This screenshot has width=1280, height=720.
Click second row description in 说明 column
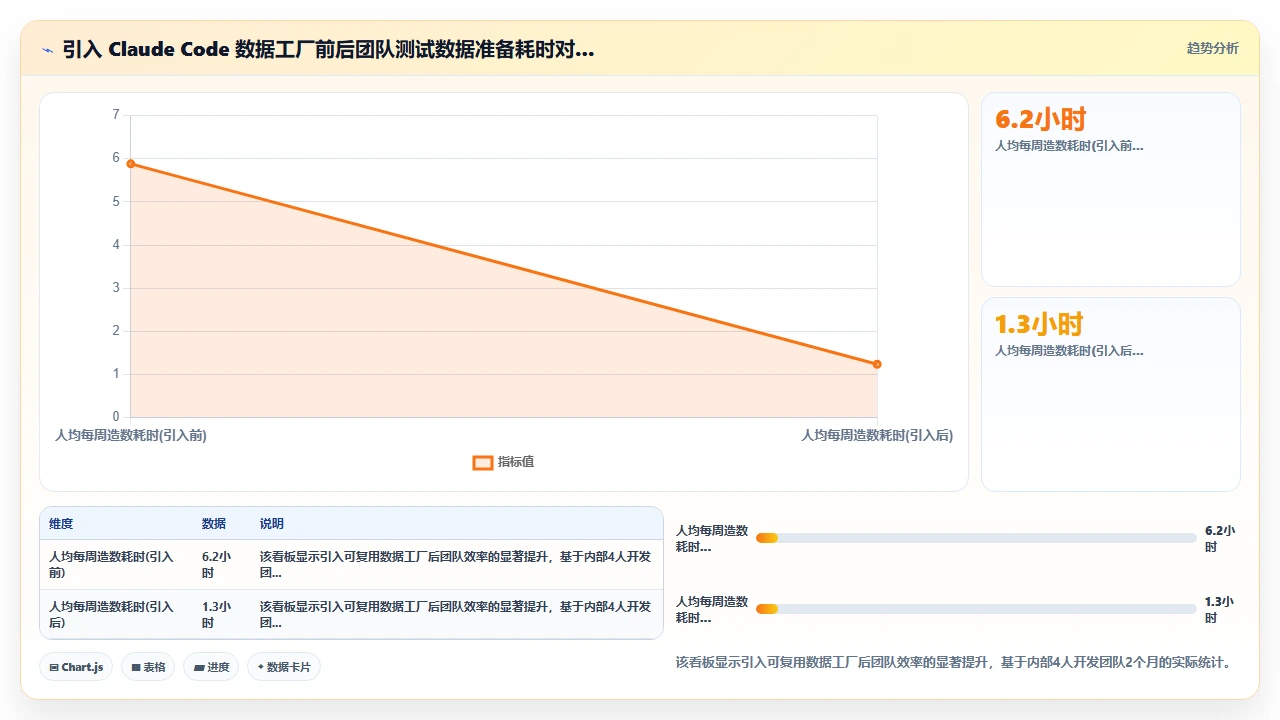pos(455,615)
